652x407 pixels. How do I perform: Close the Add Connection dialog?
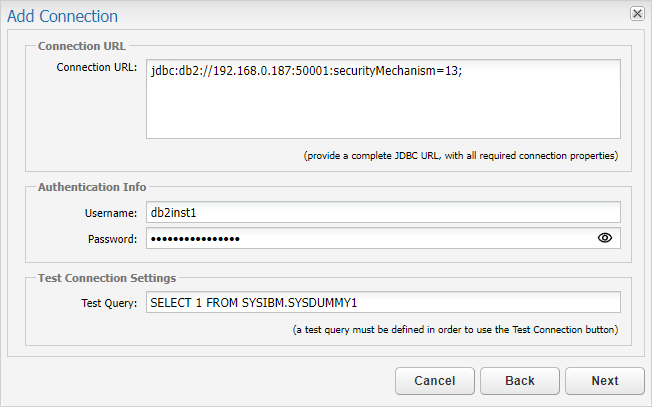(x=637, y=14)
